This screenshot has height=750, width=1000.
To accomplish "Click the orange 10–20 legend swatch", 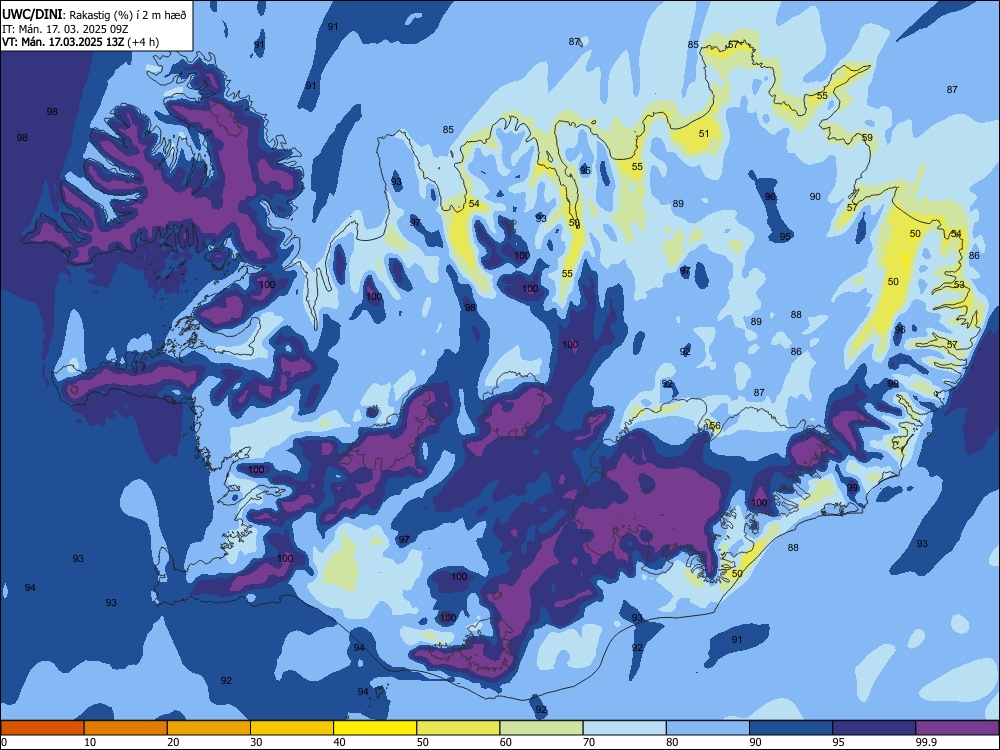I will [126, 728].
